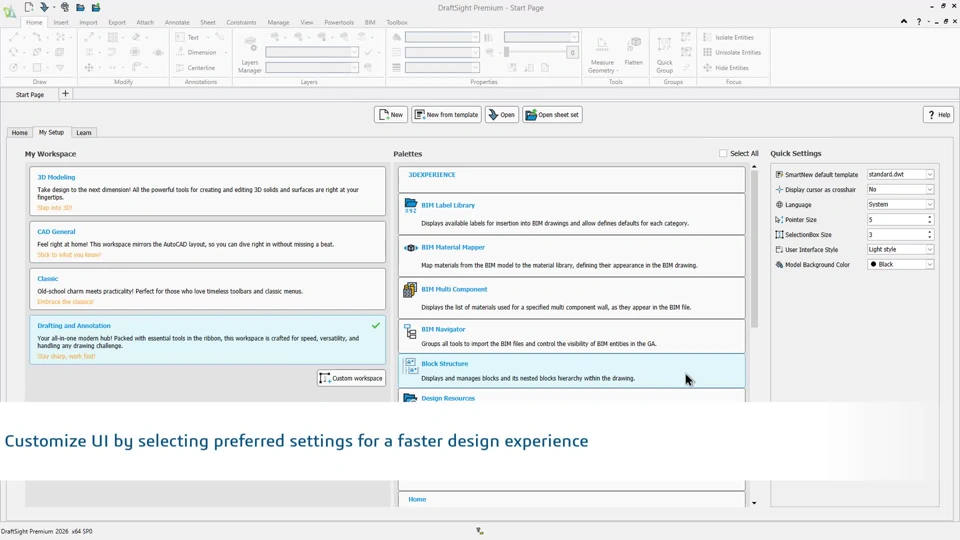The image size is (960, 540).
Task: Select the Text annotation tool
Action: coord(187,37)
